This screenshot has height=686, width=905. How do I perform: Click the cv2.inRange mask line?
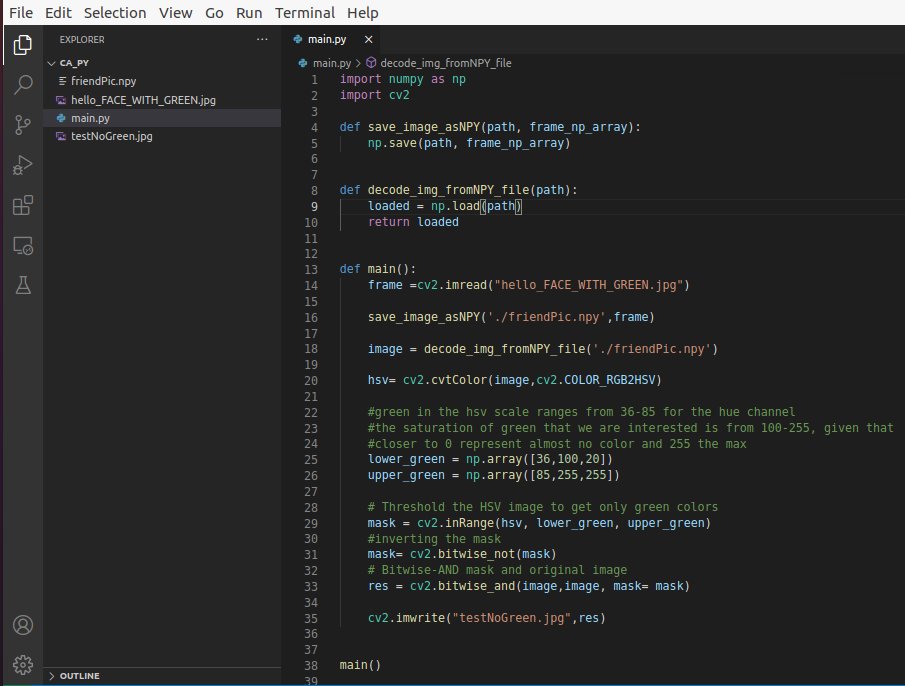click(x=539, y=523)
